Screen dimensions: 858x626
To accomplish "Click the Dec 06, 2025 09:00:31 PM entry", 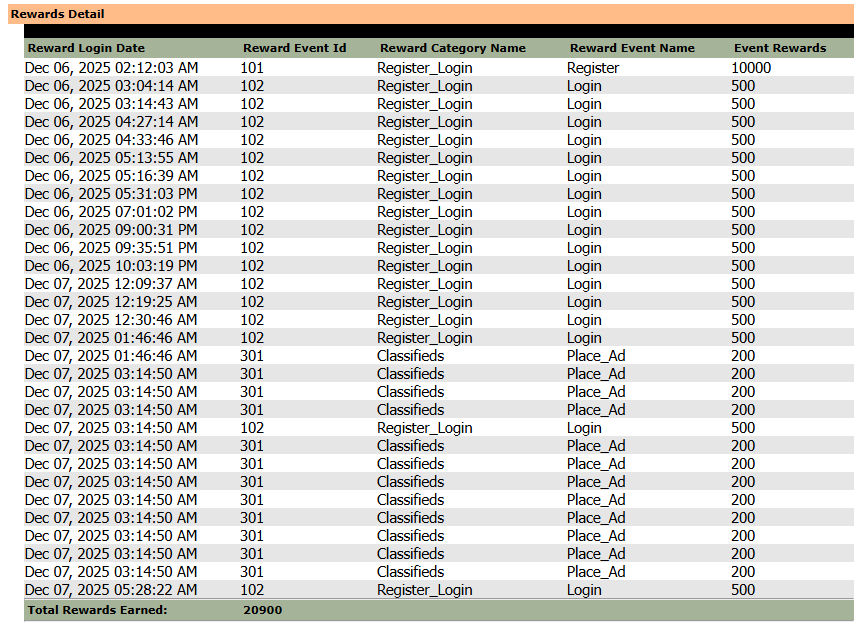I will (x=111, y=230).
